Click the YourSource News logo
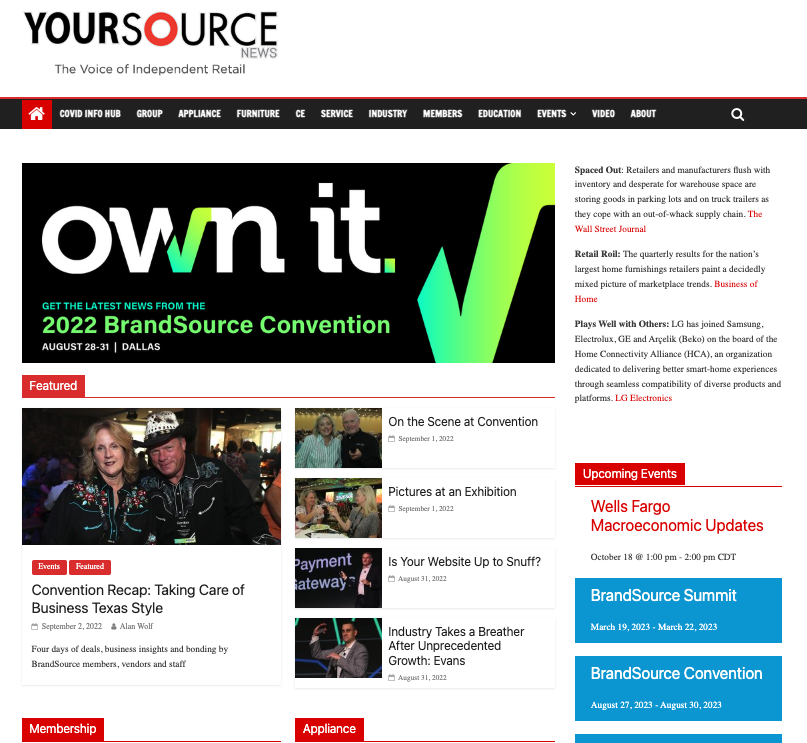Image resolution: width=807 pixels, height=743 pixels. pyautogui.click(x=150, y=40)
